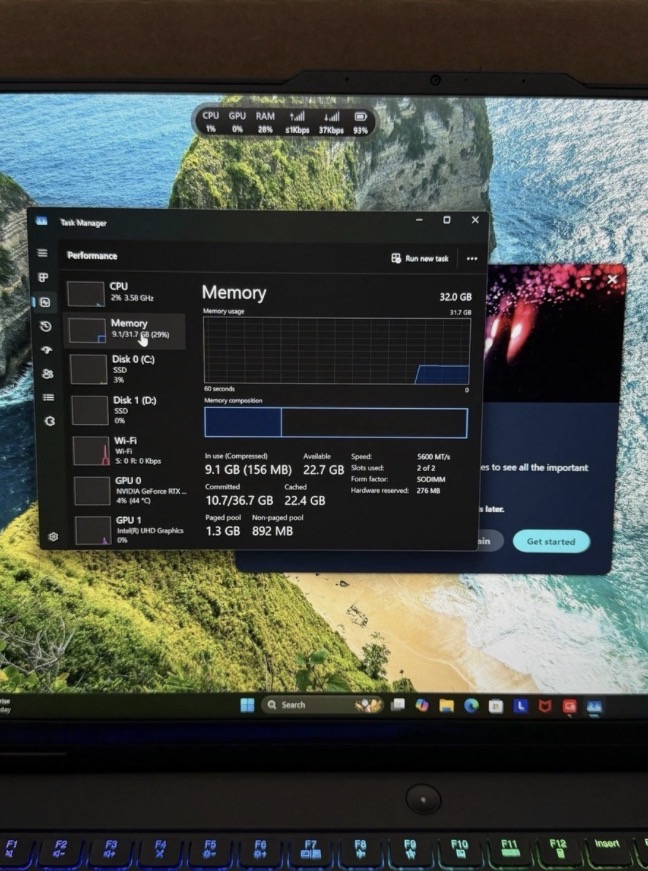
Task: Select Disk 0 (C:) performance entry
Action: coord(127,368)
